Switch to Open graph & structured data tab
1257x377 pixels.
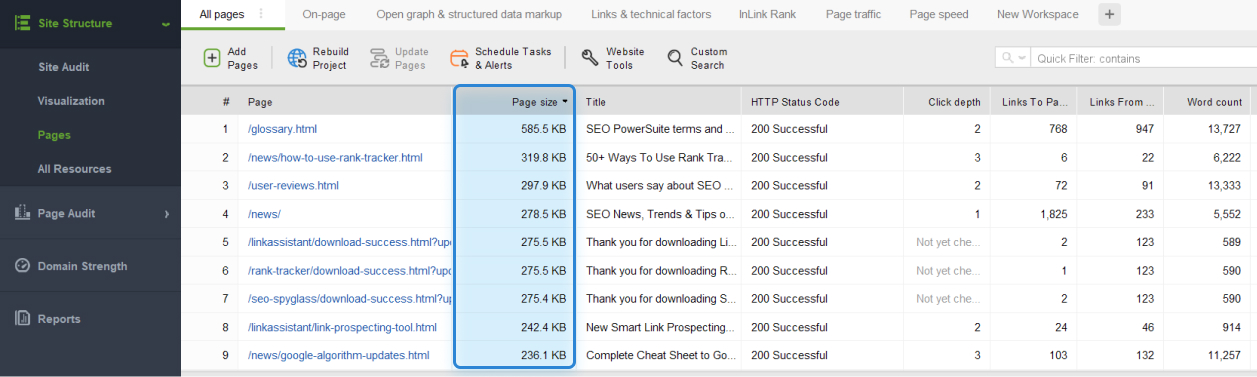[x=469, y=14]
